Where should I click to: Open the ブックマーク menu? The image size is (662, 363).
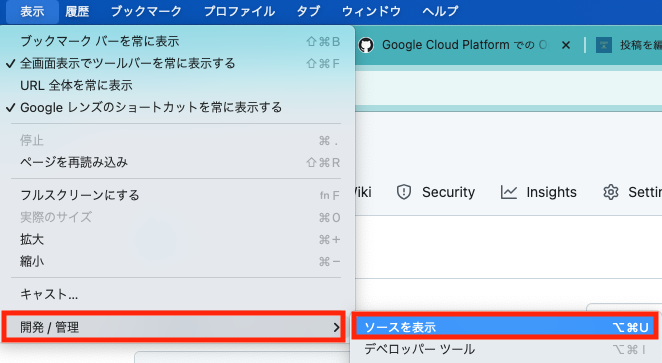pyautogui.click(x=146, y=11)
